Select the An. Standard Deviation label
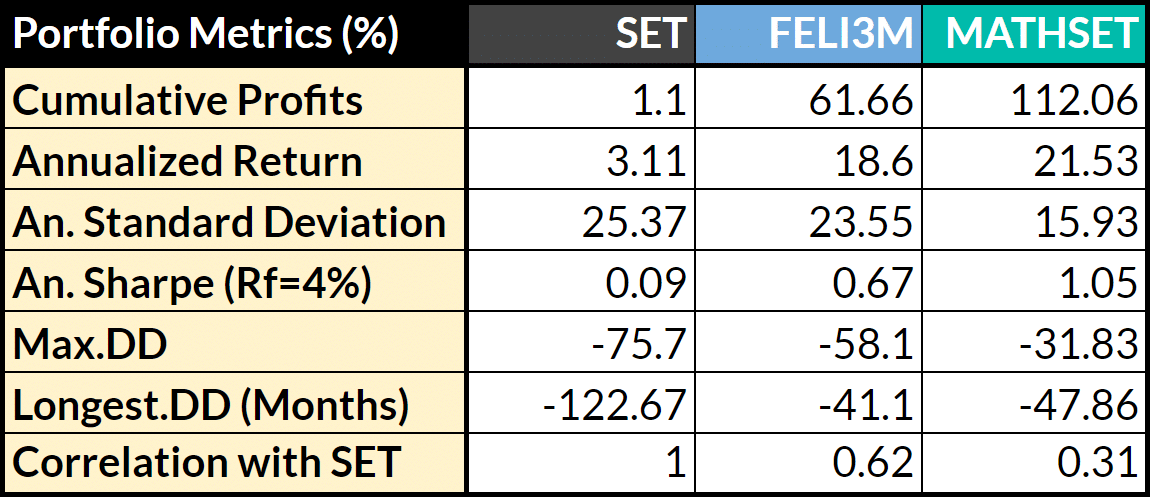Image resolution: width=1150 pixels, height=497 pixels. pos(229,222)
